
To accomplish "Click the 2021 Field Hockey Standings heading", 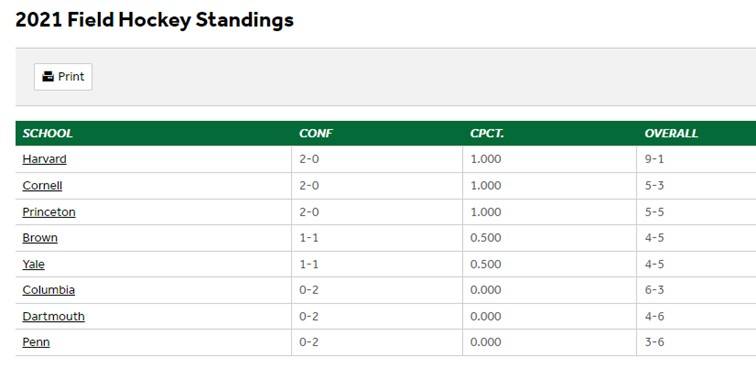I will coord(154,20).
